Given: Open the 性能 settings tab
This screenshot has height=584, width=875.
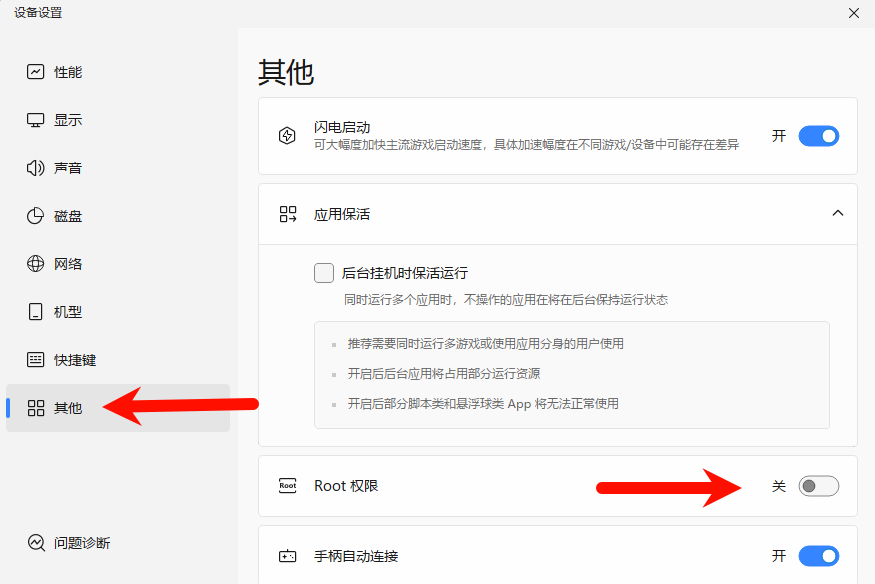Looking at the screenshot, I should click(x=68, y=72).
